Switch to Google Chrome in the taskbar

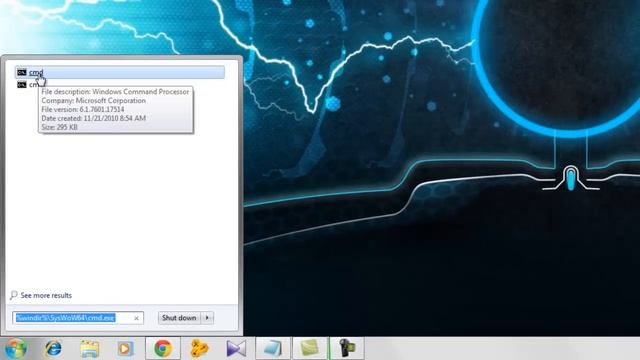[x=163, y=349]
